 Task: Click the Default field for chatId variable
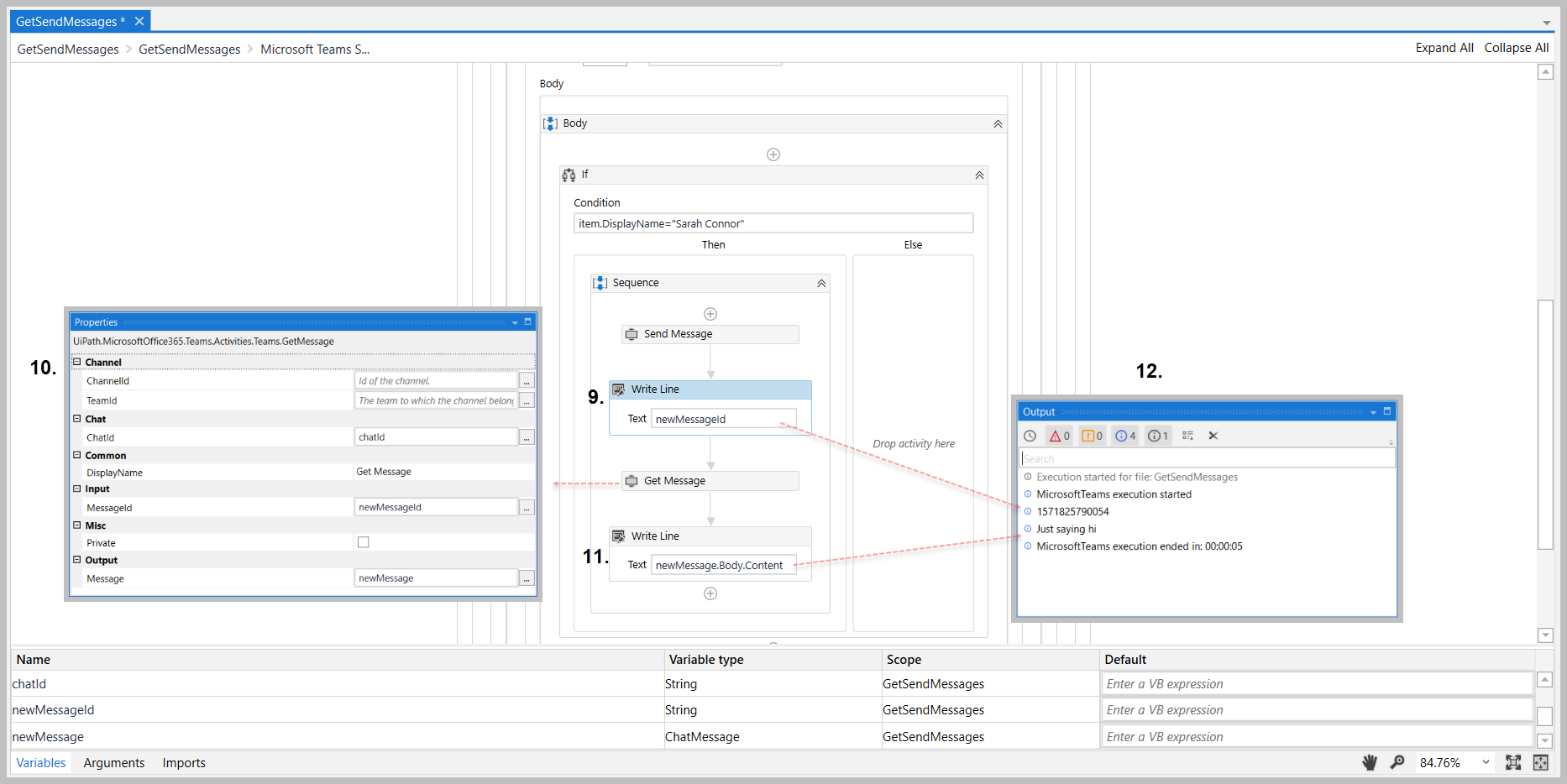click(x=1317, y=684)
